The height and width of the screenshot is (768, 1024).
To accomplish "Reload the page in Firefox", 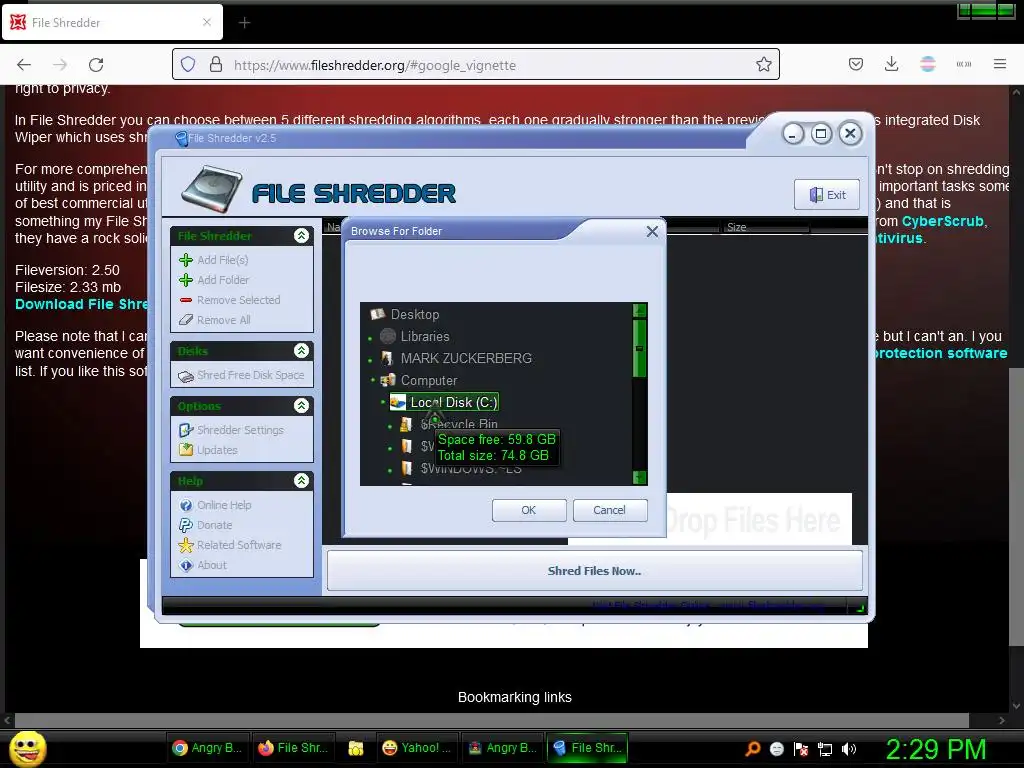I will pos(96,65).
